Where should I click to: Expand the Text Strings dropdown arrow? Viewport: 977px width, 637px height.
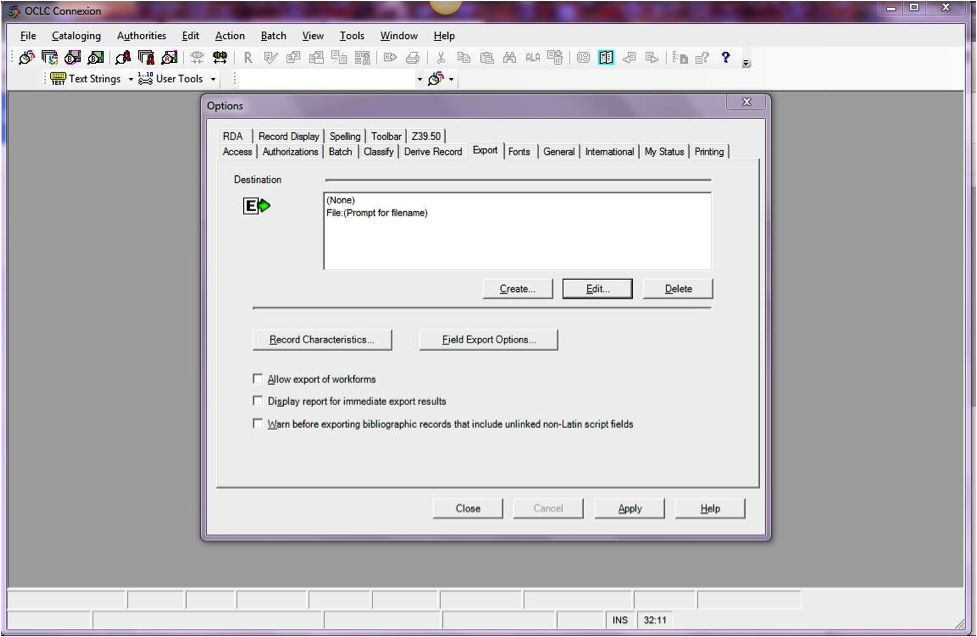tap(131, 79)
